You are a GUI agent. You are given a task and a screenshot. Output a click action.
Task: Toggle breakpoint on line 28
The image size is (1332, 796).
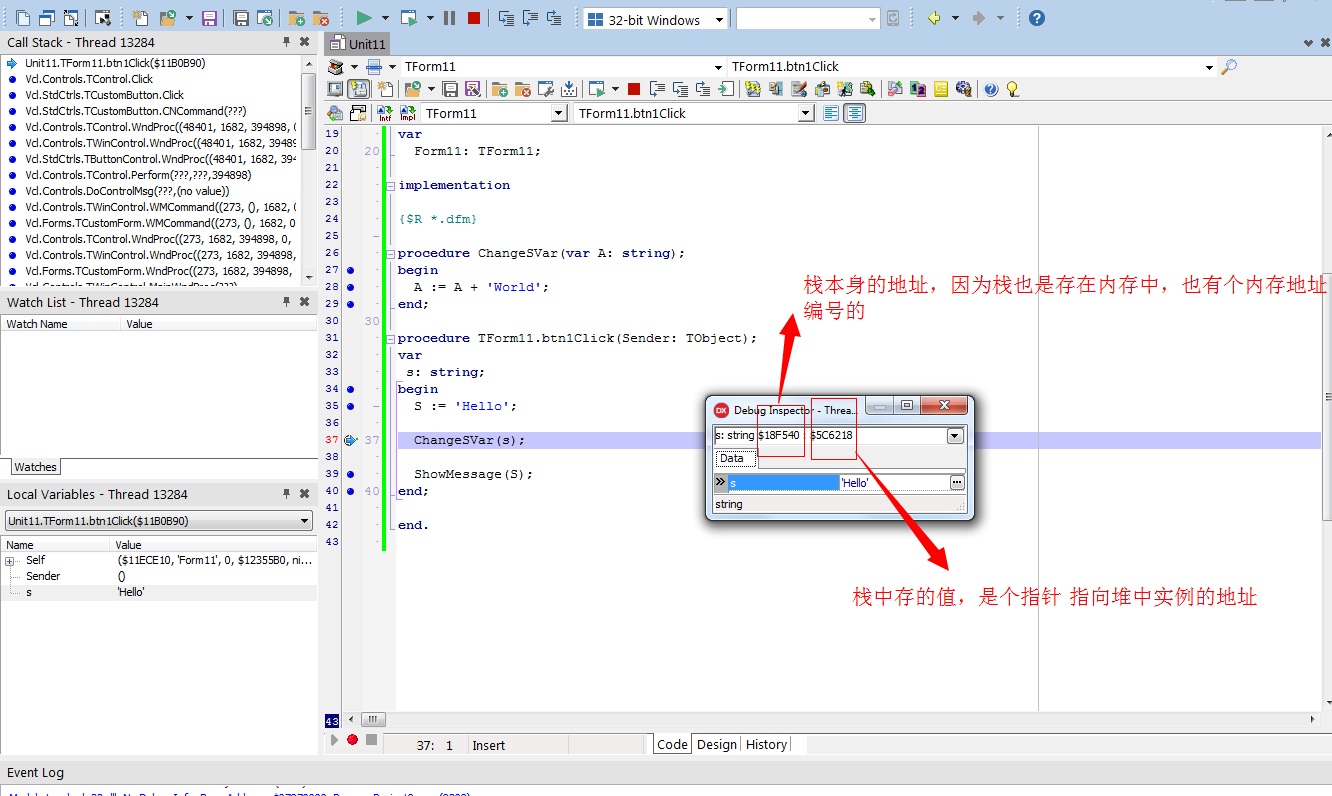point(350,287)
